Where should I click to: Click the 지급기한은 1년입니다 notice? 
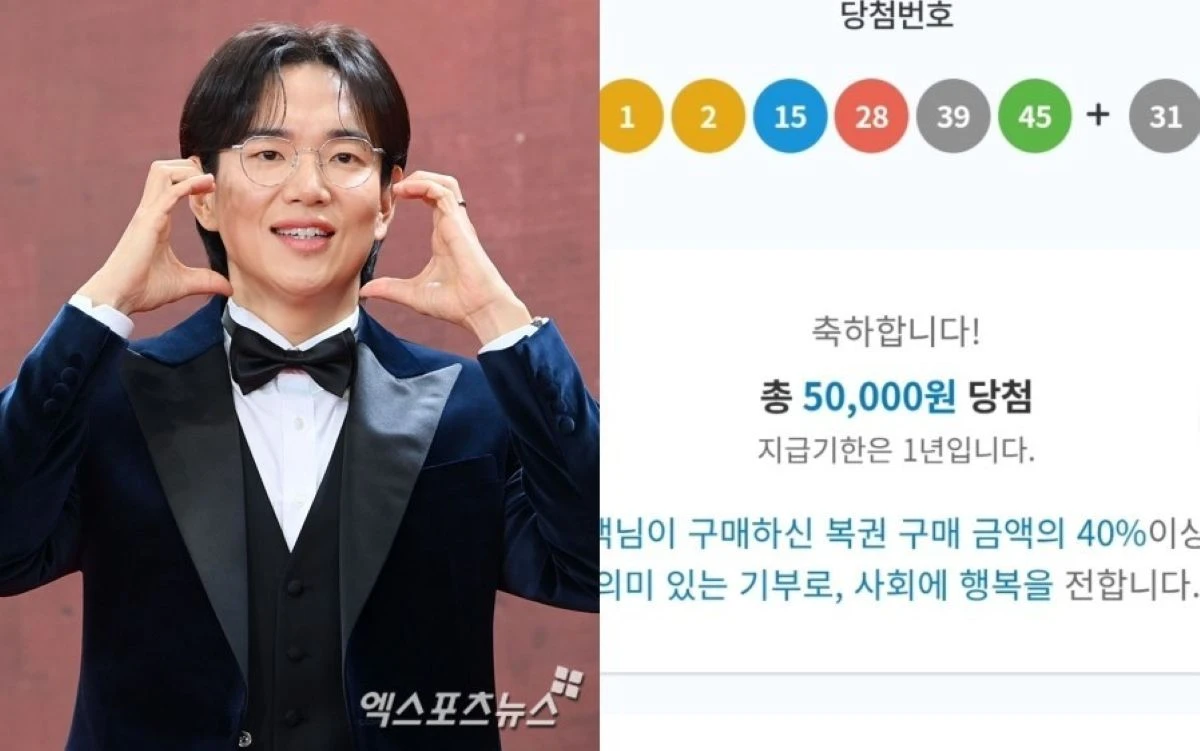pyautogui.click(x=895, y=450)
